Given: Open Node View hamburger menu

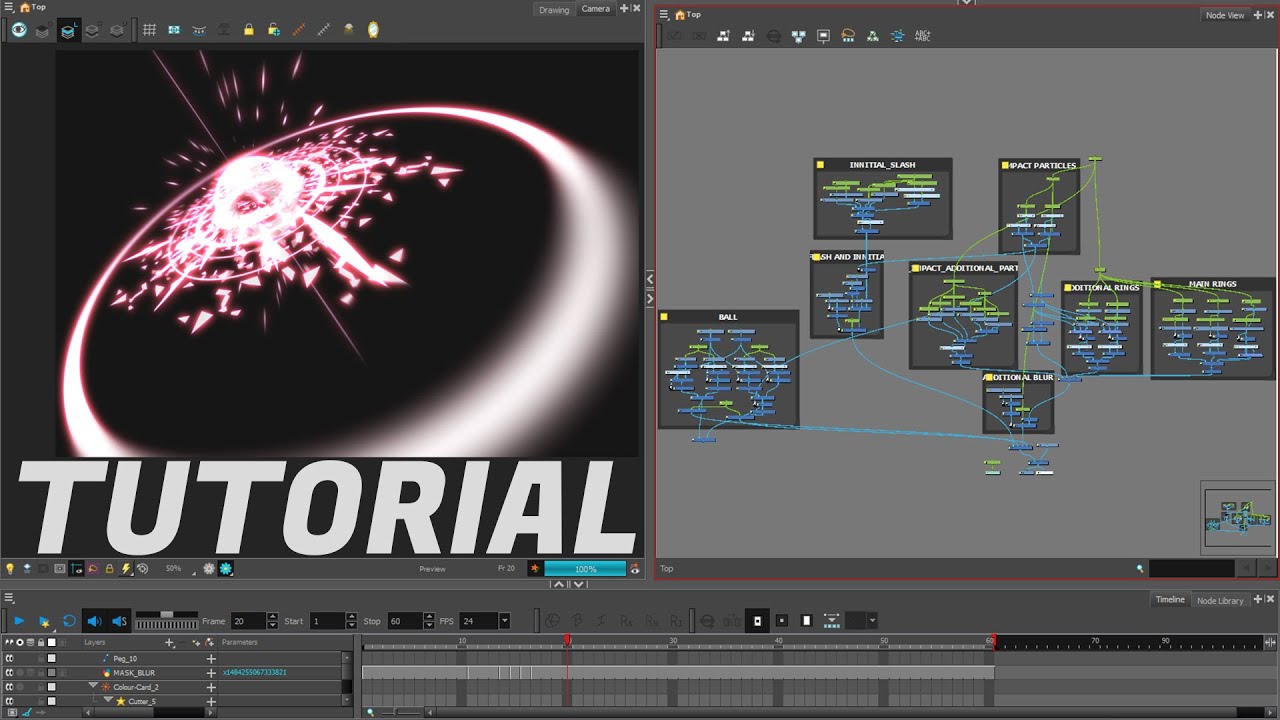Looking at the screenshot, I should [664, 14].
